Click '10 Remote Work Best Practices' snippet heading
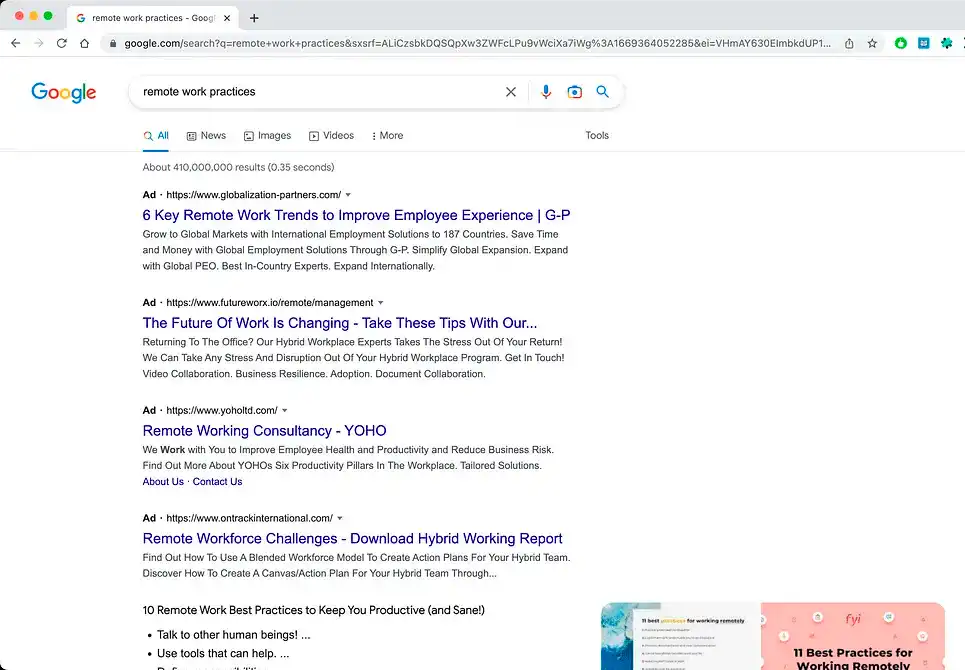The width and height of the screenshot is (965, 670). (313, 610)
